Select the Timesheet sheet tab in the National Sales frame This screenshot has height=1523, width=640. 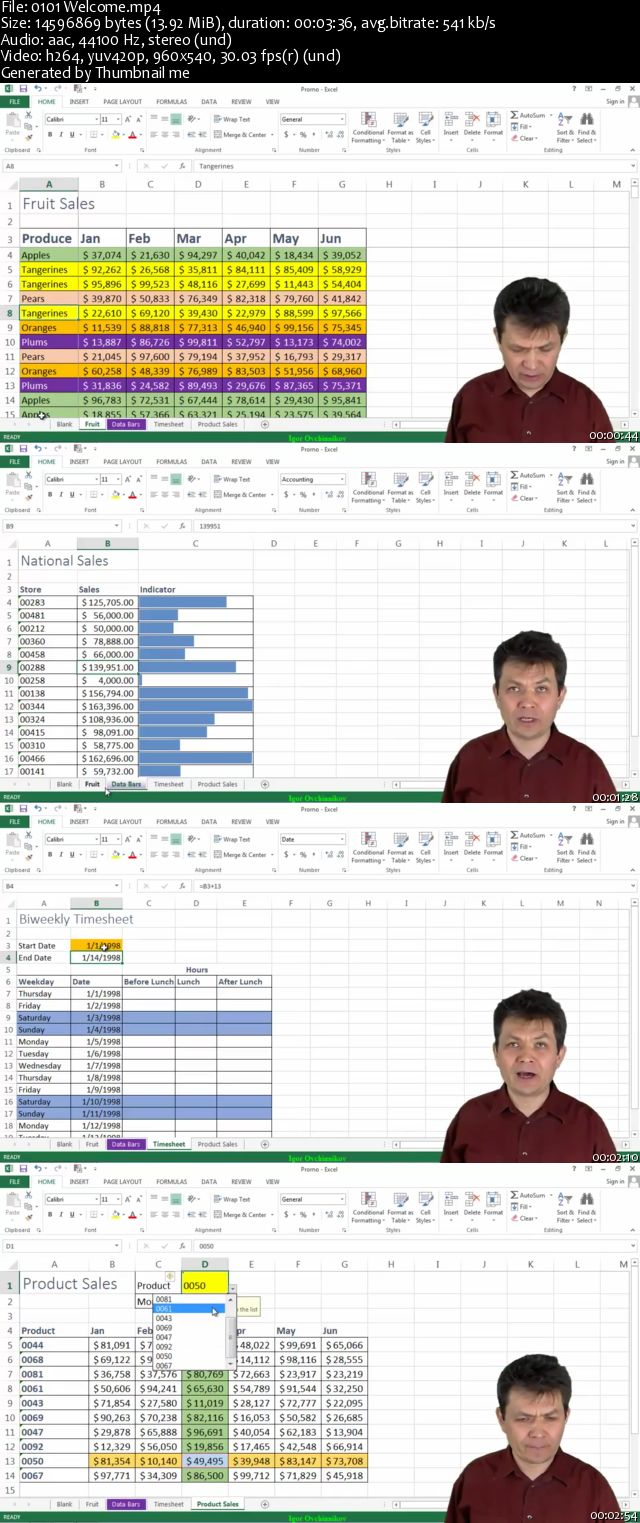pyautogui.click(x=168, y=784)
